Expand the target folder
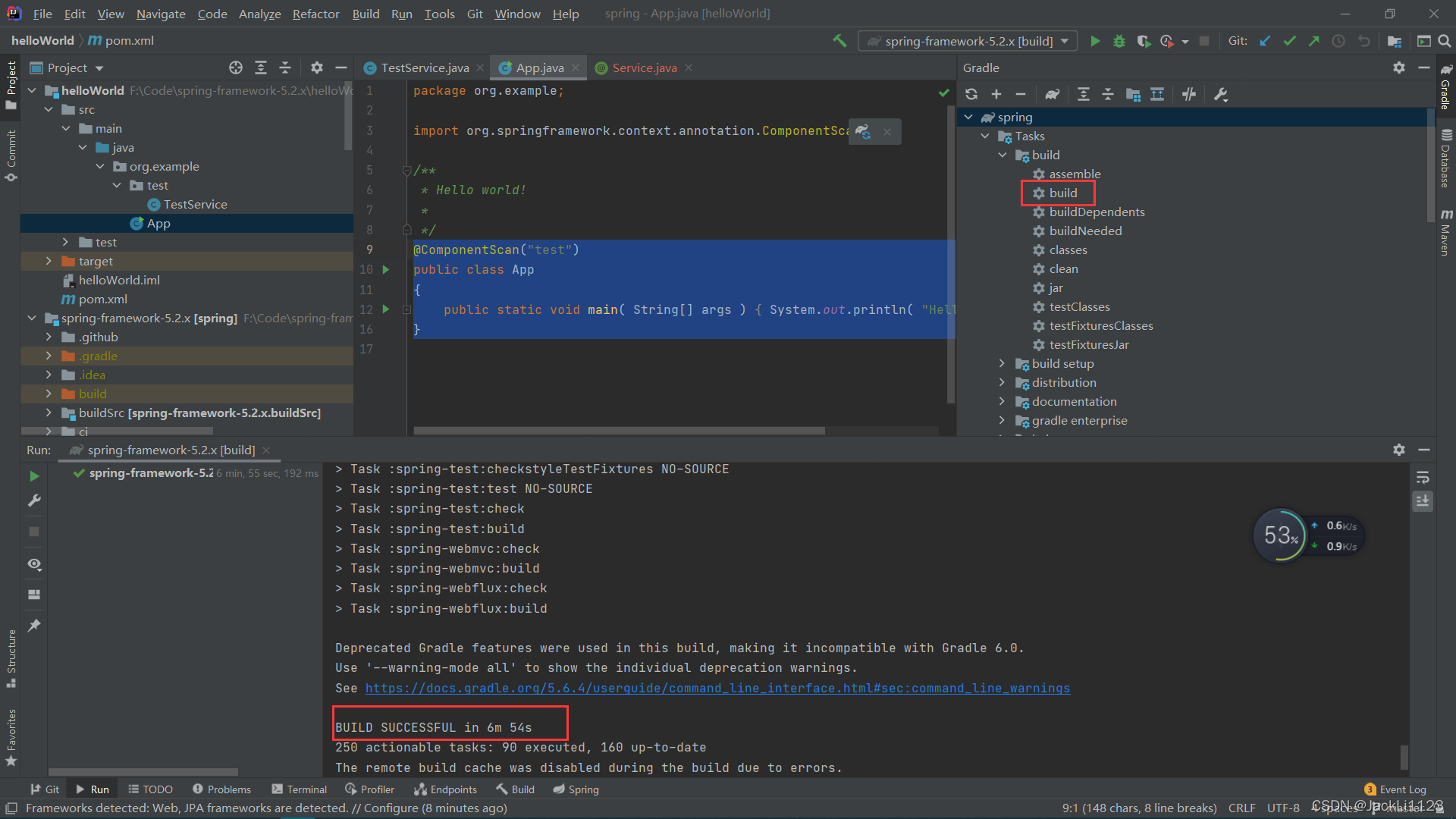 coord(49,261)
